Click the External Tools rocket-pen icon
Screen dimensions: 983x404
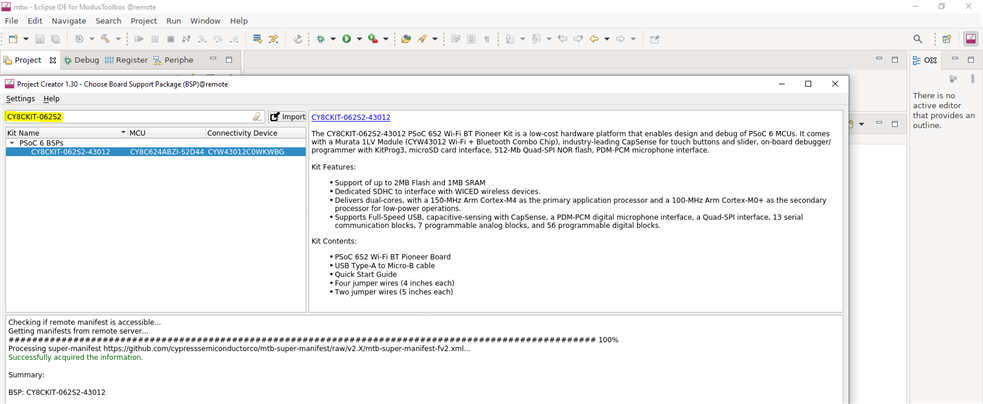coord(422,39)
